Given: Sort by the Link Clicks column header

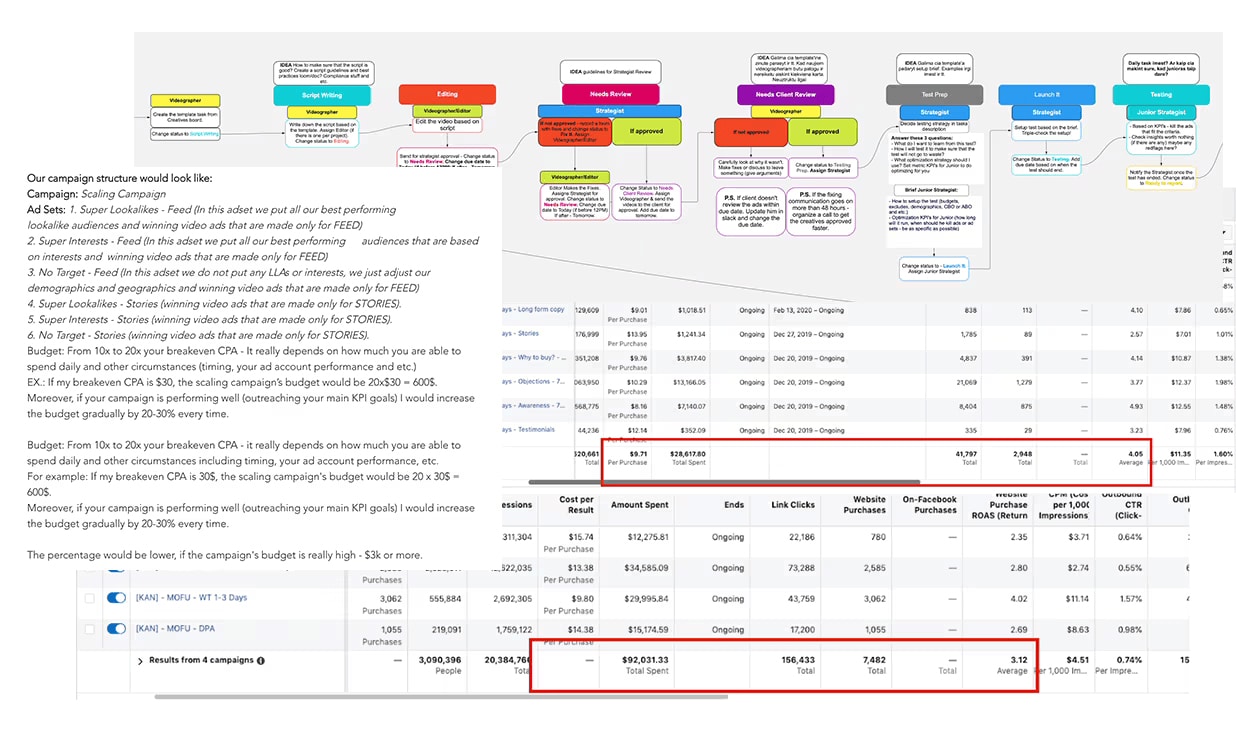Looking at the screenshot, I should [794, 505].
